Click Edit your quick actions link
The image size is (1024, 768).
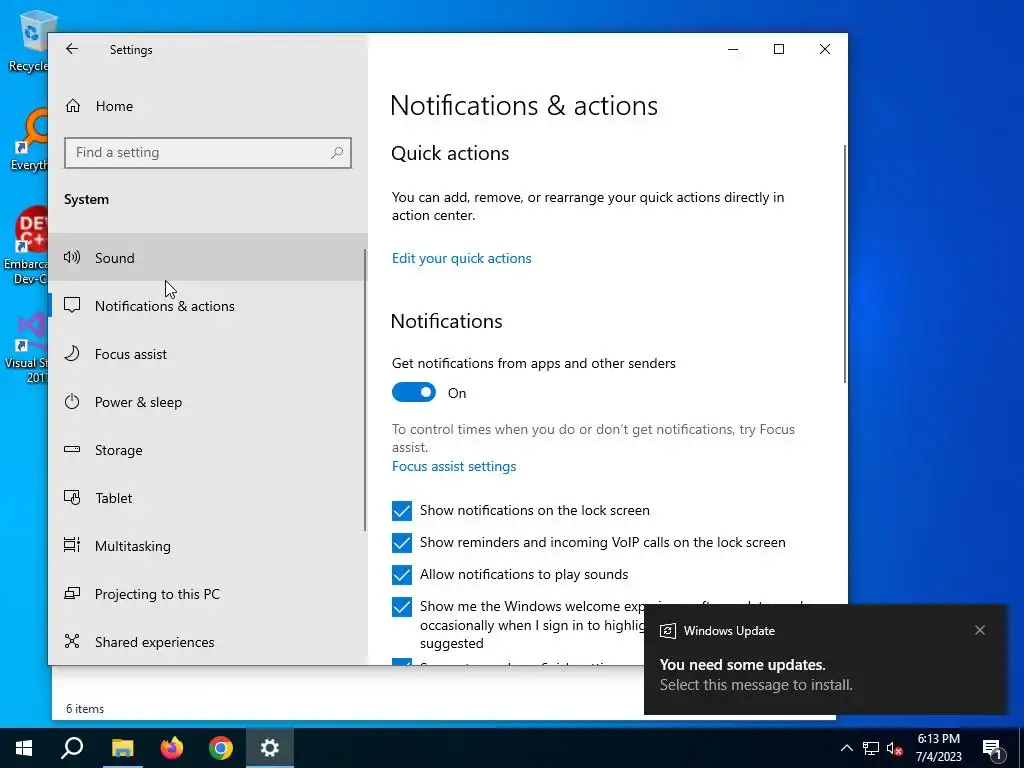[462, 258]
